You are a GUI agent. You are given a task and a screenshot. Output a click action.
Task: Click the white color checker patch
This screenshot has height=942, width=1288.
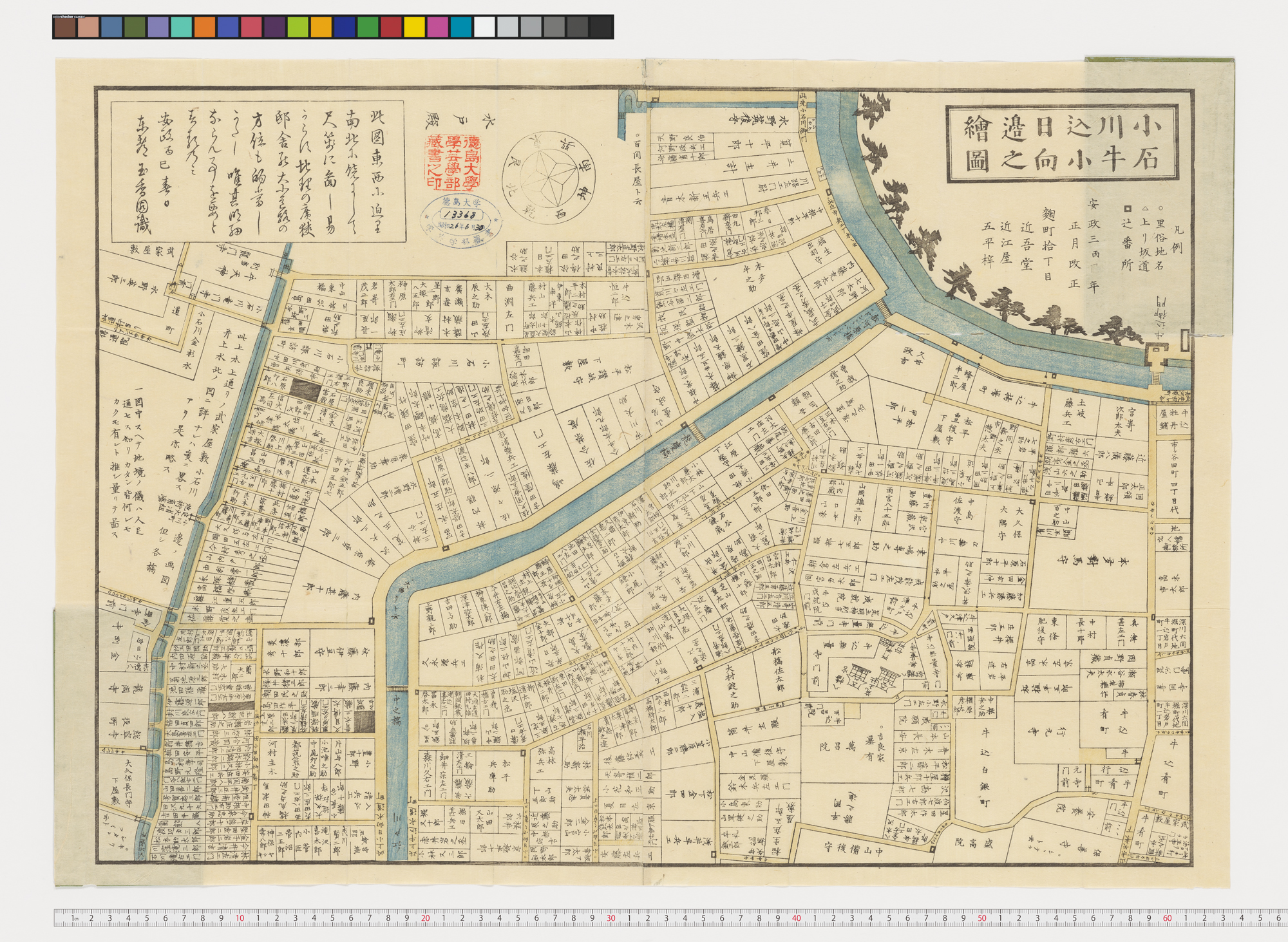(x=485, y=27)
